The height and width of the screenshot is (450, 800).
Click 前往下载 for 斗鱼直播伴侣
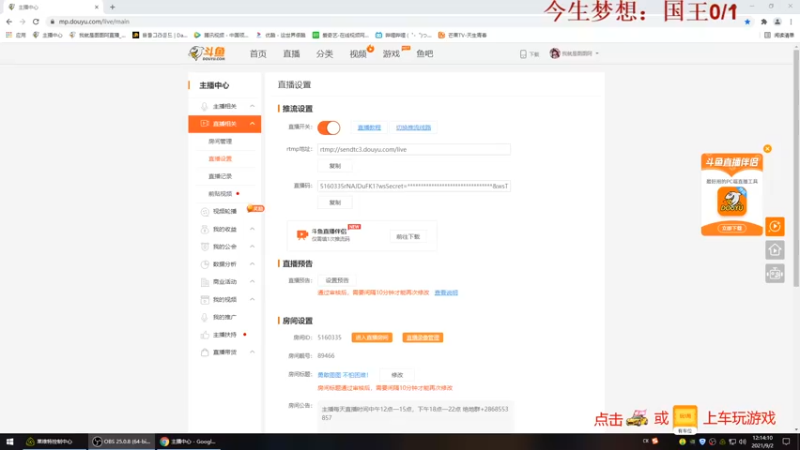click(408, 237)
